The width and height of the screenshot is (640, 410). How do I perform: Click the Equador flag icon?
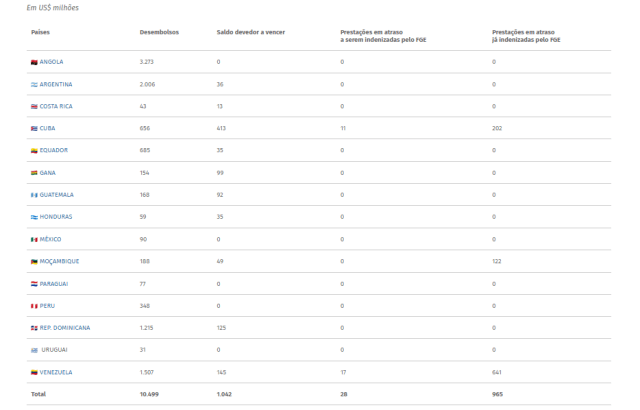[34, 151]
